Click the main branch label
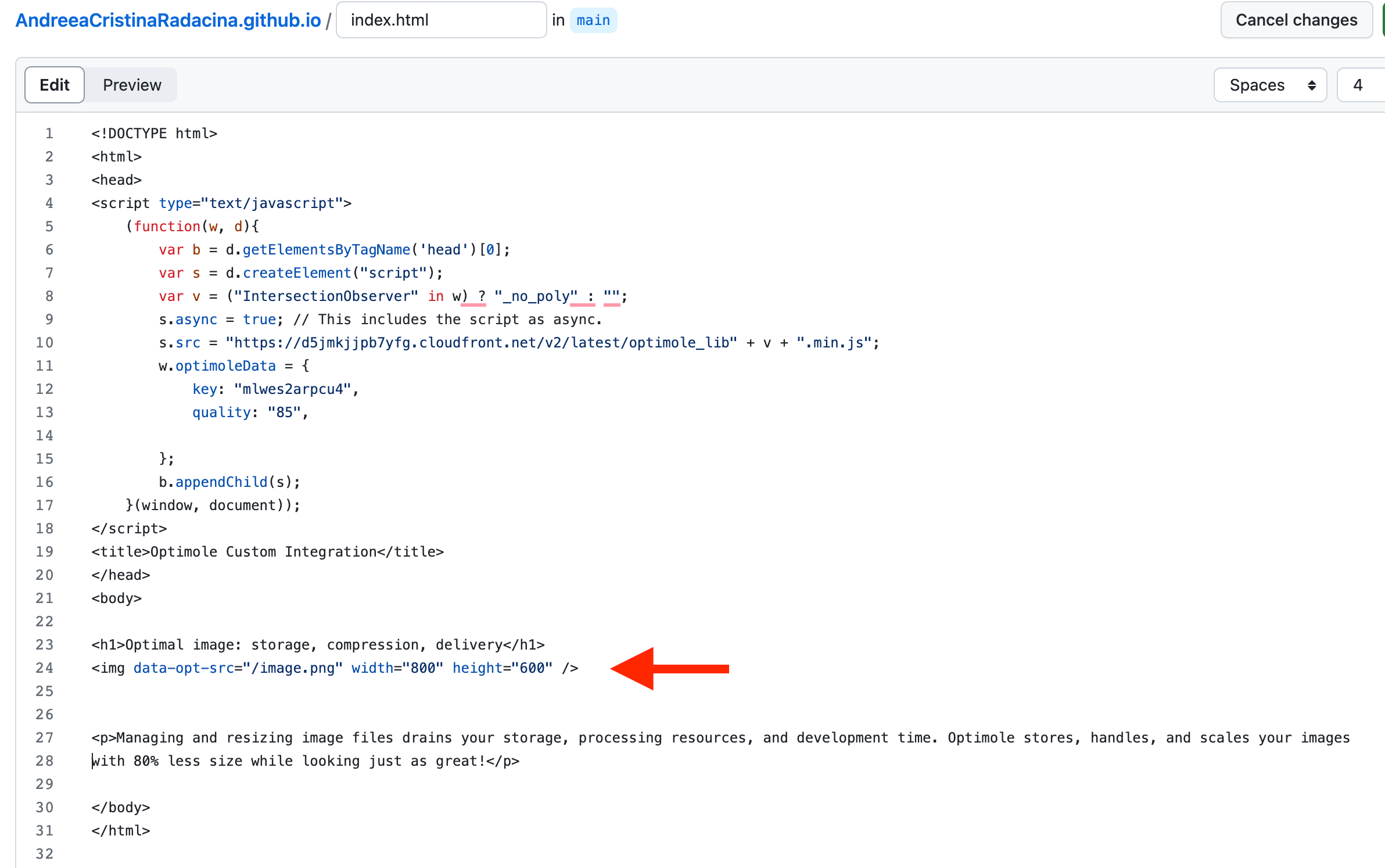The width and height of the screenshot is (1385, 868). point(593,20)
